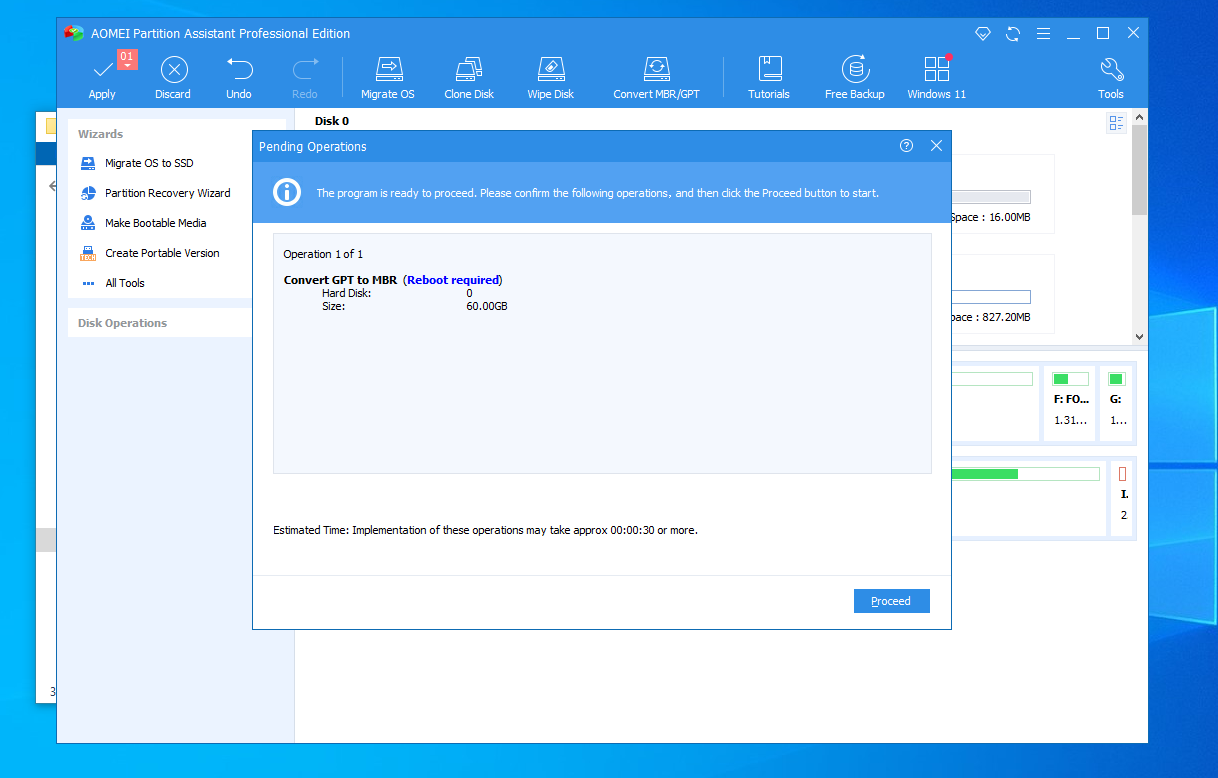Click the Disk 0 label

[332, 121]
